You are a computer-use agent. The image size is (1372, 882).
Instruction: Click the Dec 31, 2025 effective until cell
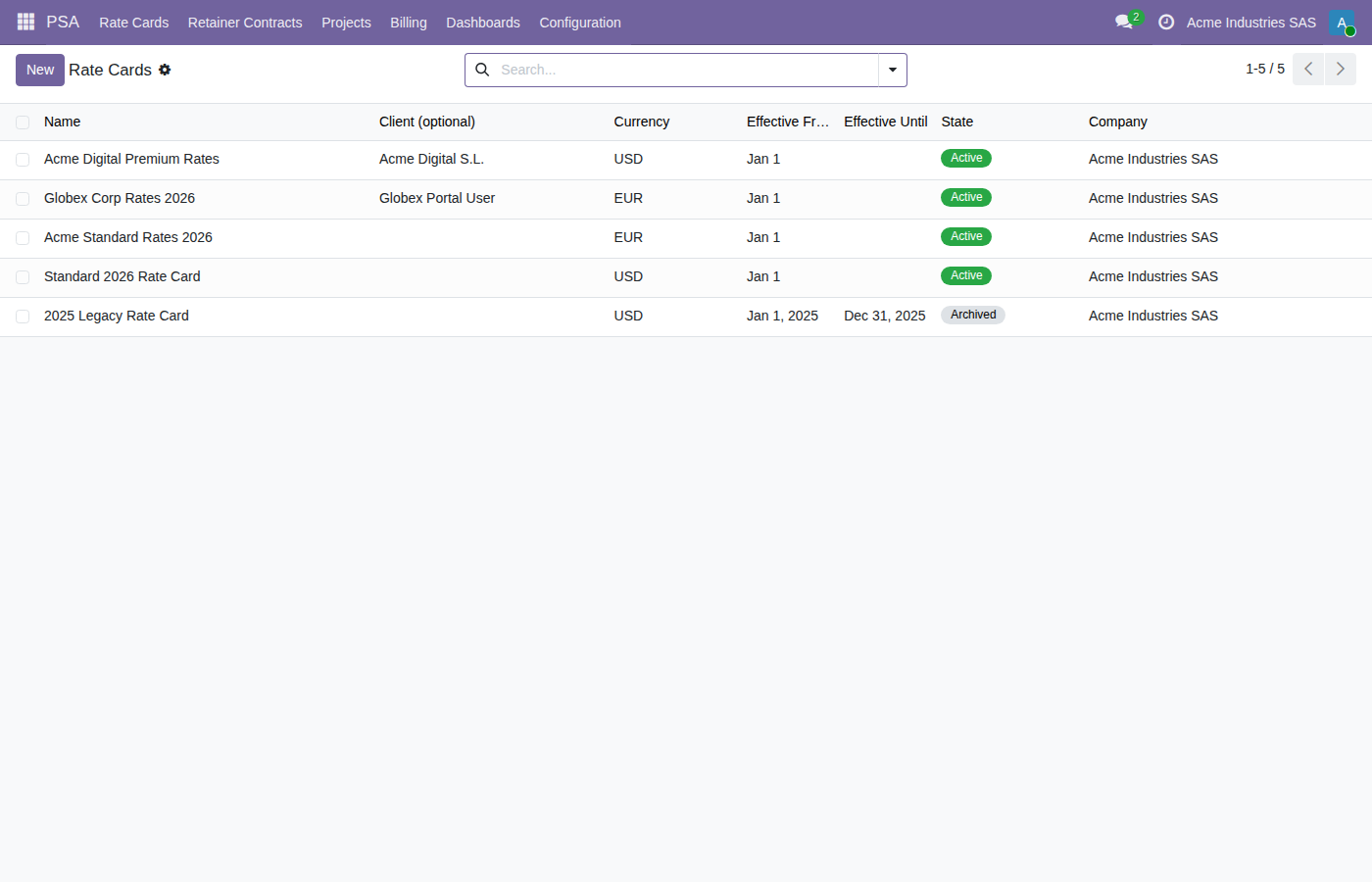[885, 316]
